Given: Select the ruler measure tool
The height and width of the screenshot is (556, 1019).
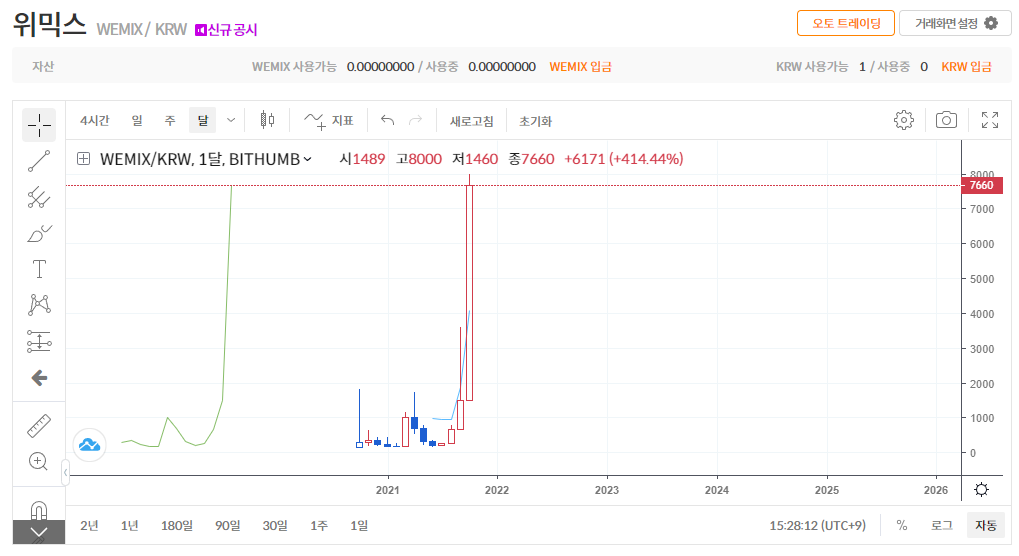Looking at the screenshot, I should tap(39, 426).
